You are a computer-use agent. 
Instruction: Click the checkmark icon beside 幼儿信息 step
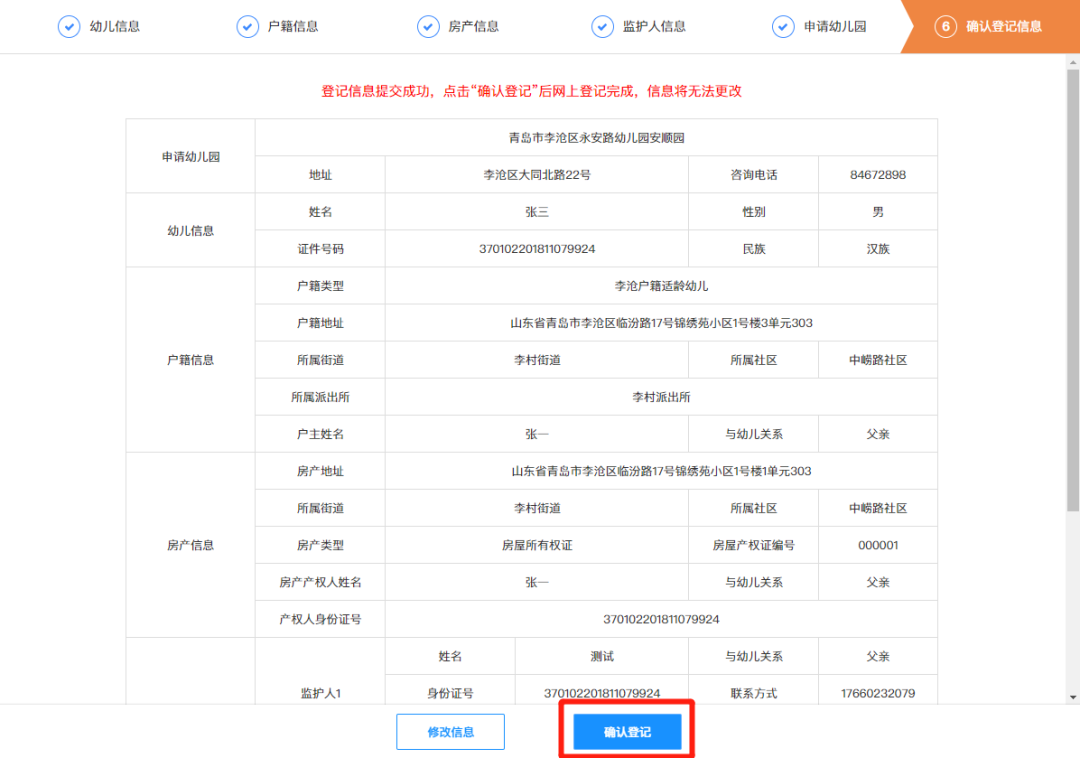68,27
